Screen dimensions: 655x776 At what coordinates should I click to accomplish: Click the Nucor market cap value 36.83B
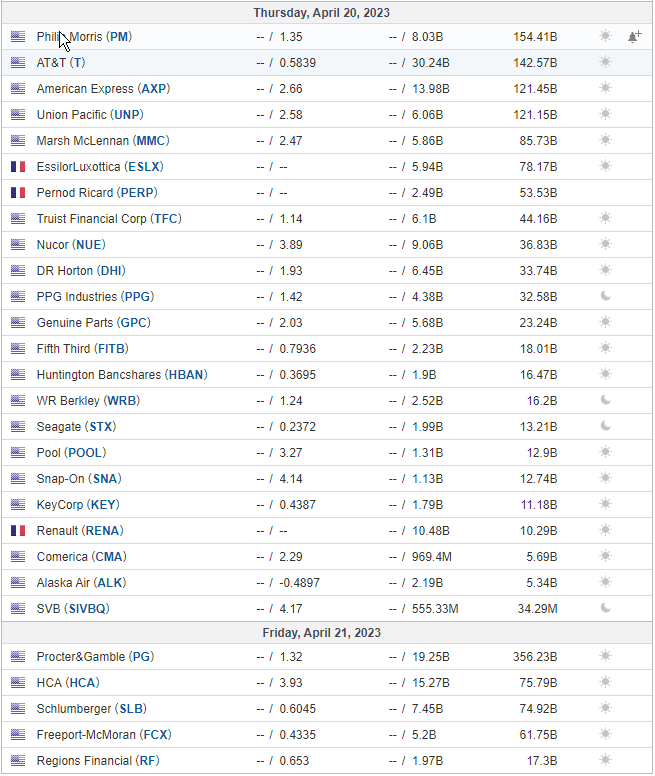[538, 245]
